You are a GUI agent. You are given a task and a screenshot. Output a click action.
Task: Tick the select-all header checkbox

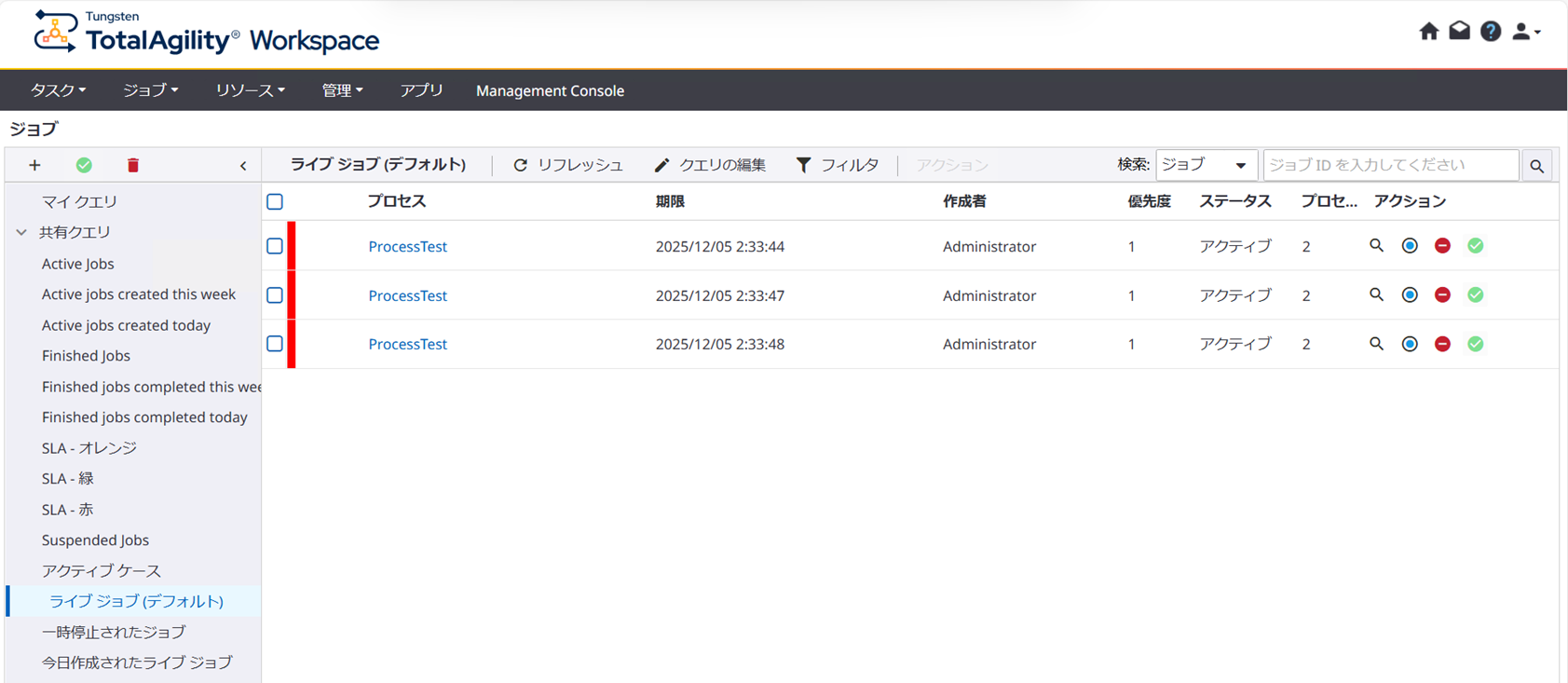pos(275,201)
